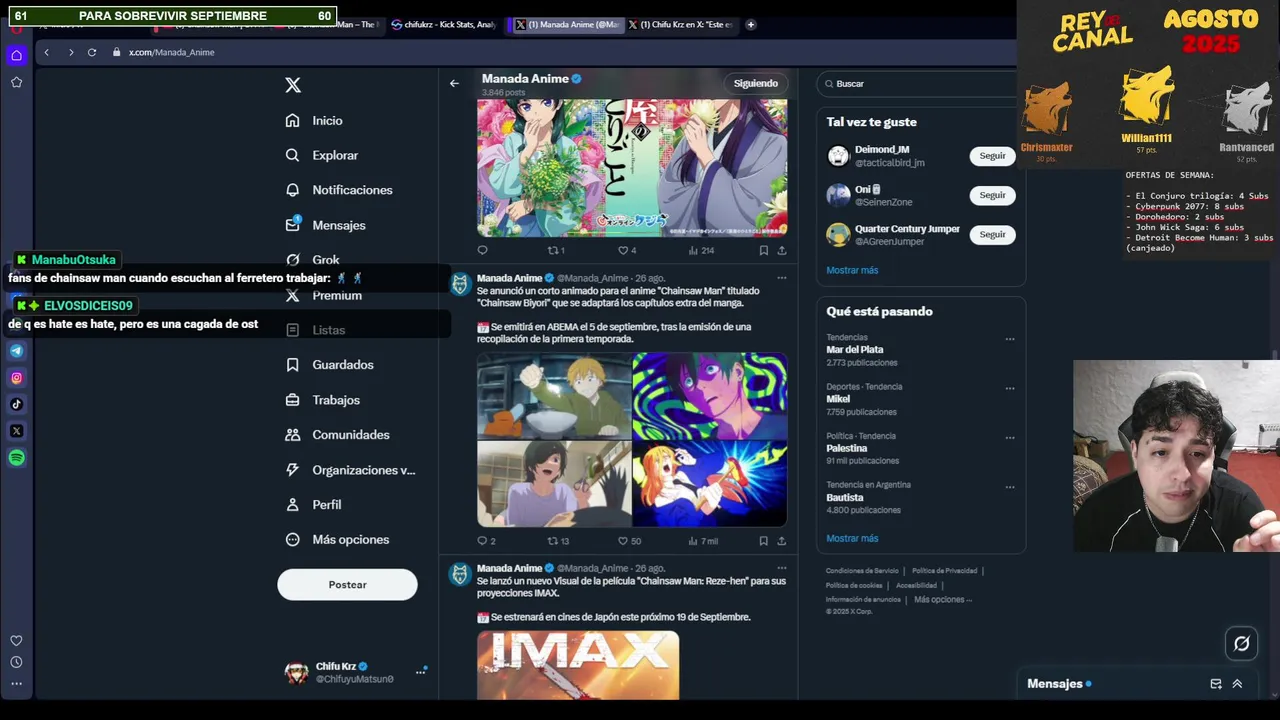Viewport: 1280px width, 720px height.
Task: Click the Siguiendo button
Action: pyautogui.click(x=756, y=83)
